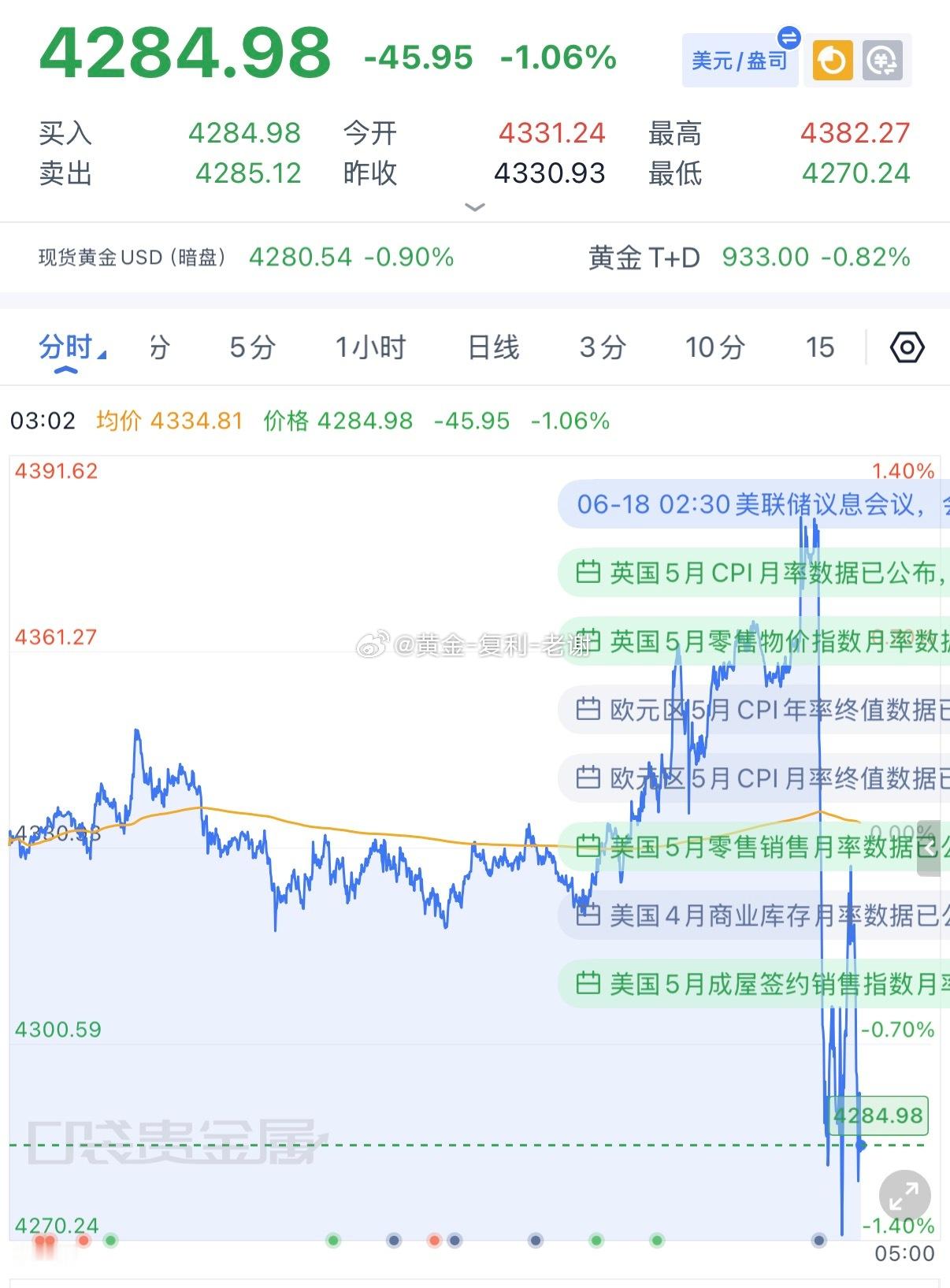
Task: Open the 美国4月商业库存月率 event bubble
Action: click(x=754, y=915)
